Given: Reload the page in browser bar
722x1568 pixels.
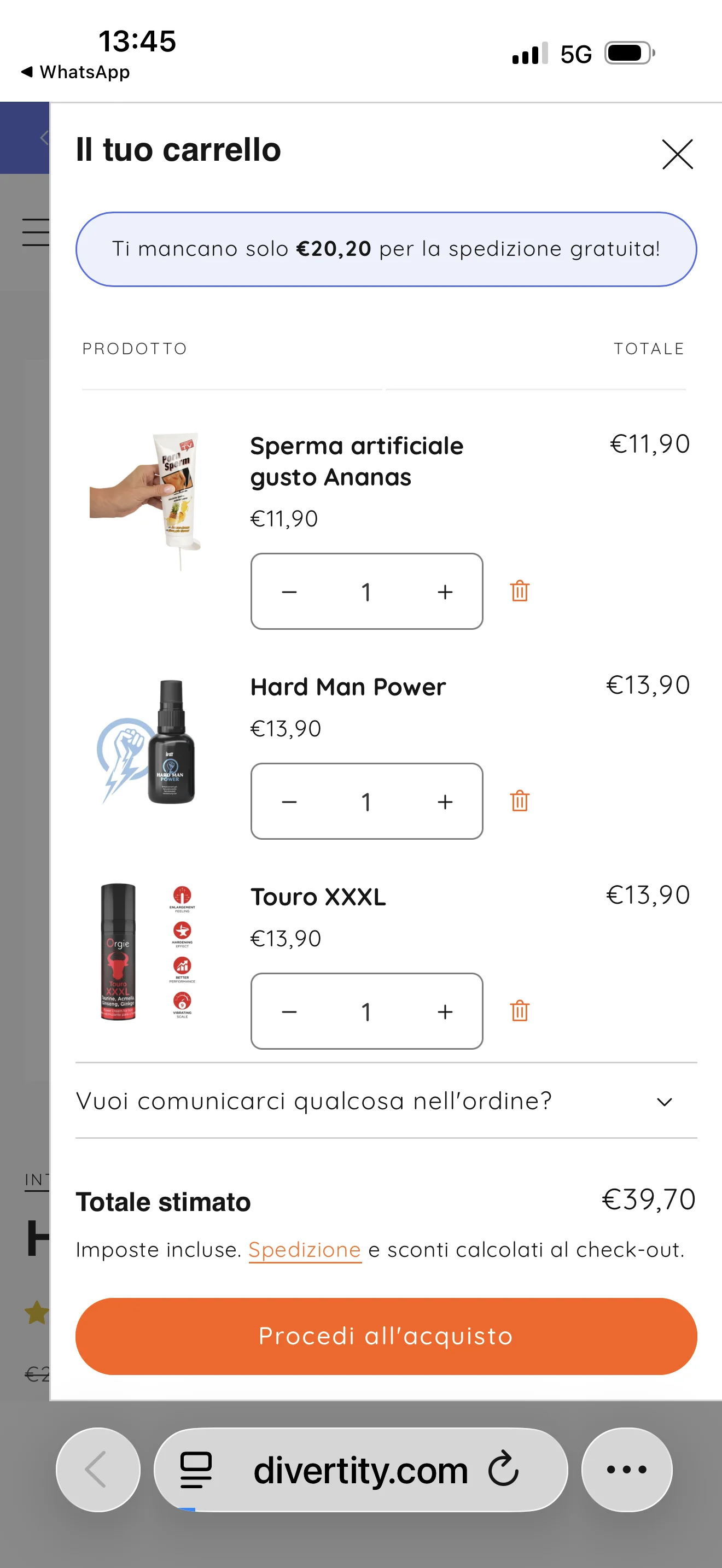Looking at the screenshot, I should click(x=503, y=1470).
